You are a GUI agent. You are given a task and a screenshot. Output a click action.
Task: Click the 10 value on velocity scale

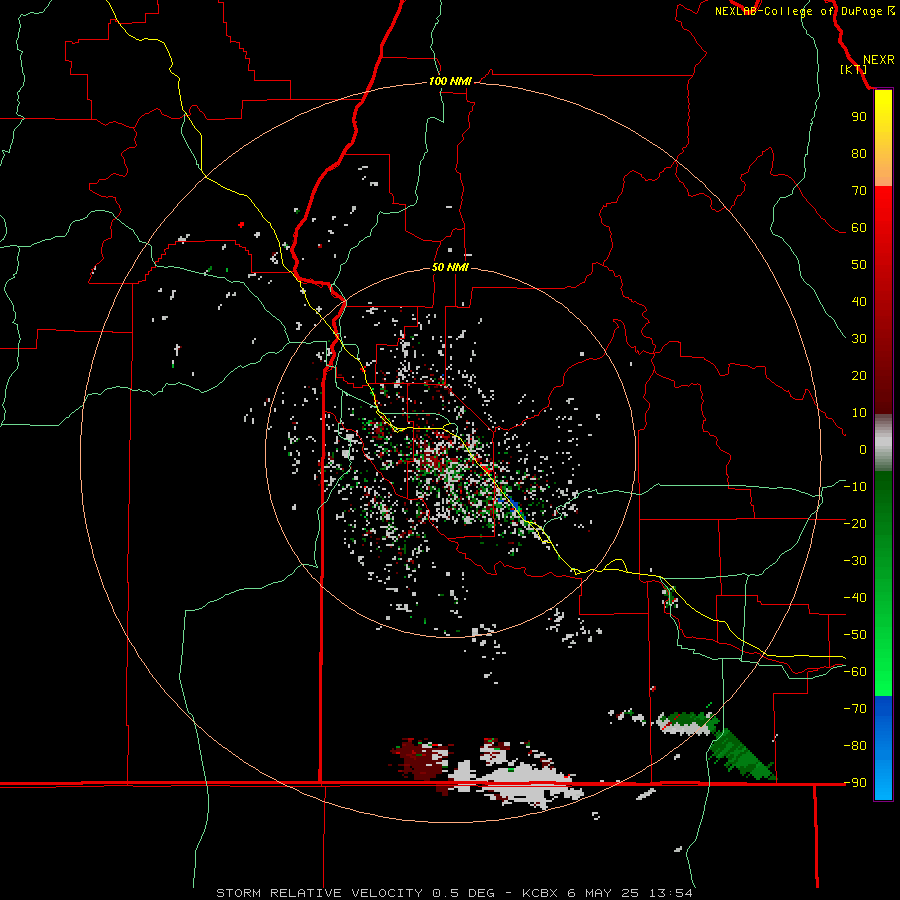(x=859, y=413)
